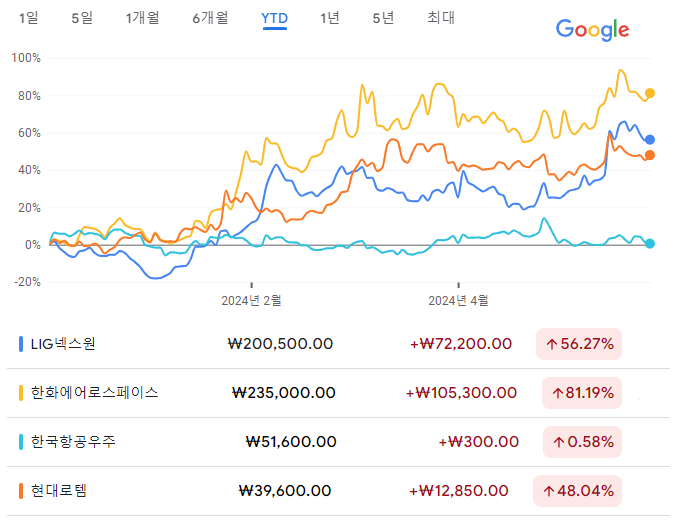Click the 40% y-axis label
This screenshot has width=678, height=522.
point(29,170)
